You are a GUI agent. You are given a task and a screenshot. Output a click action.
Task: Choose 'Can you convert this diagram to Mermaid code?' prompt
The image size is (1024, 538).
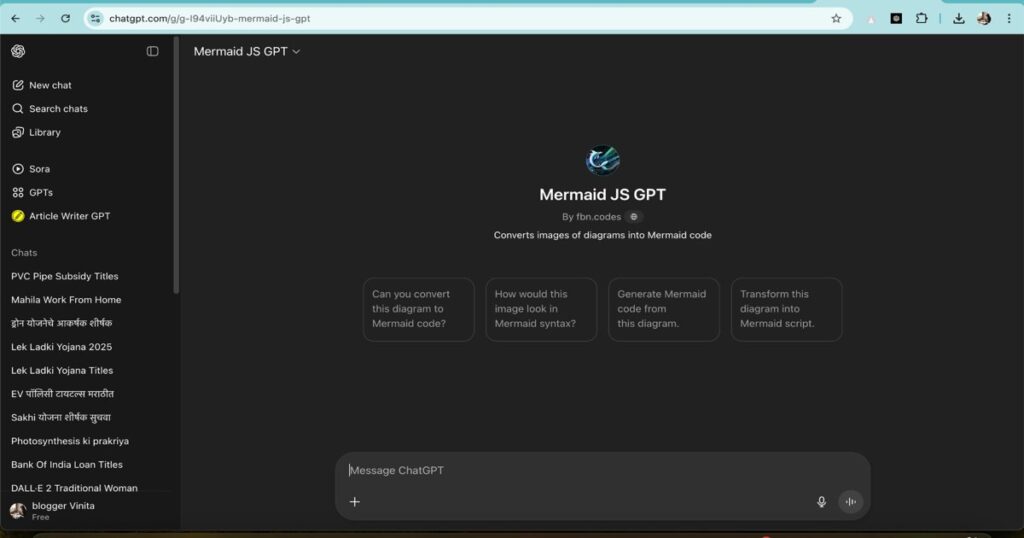419,309
